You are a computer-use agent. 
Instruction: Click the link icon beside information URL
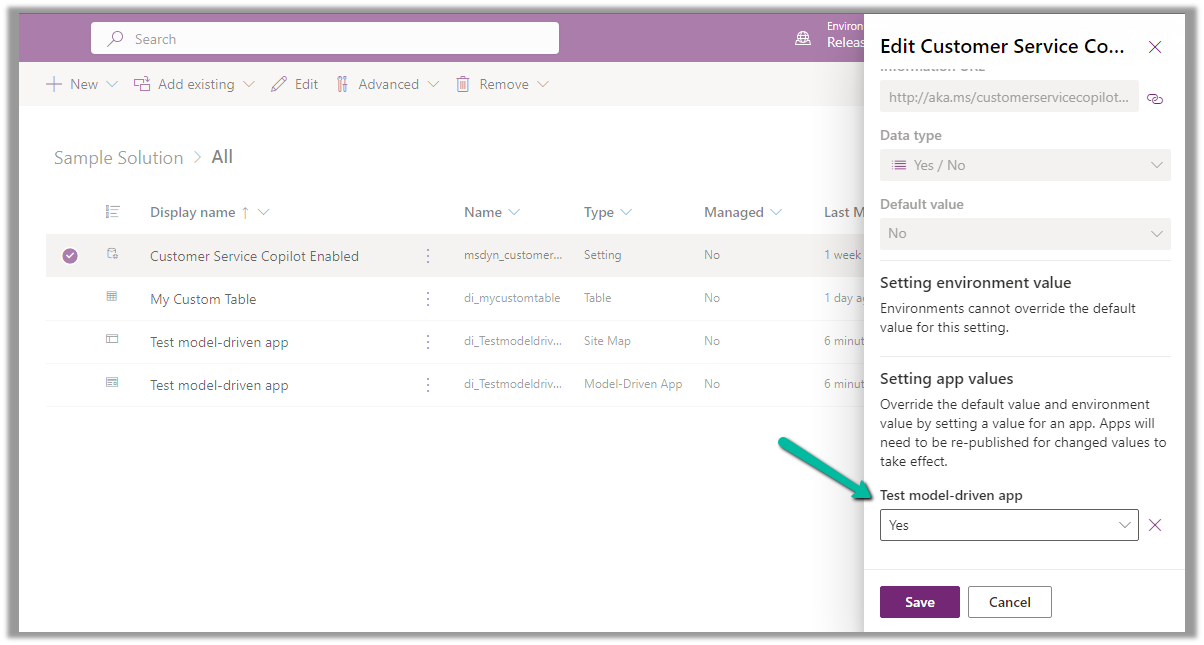[x=1155, y=98]
